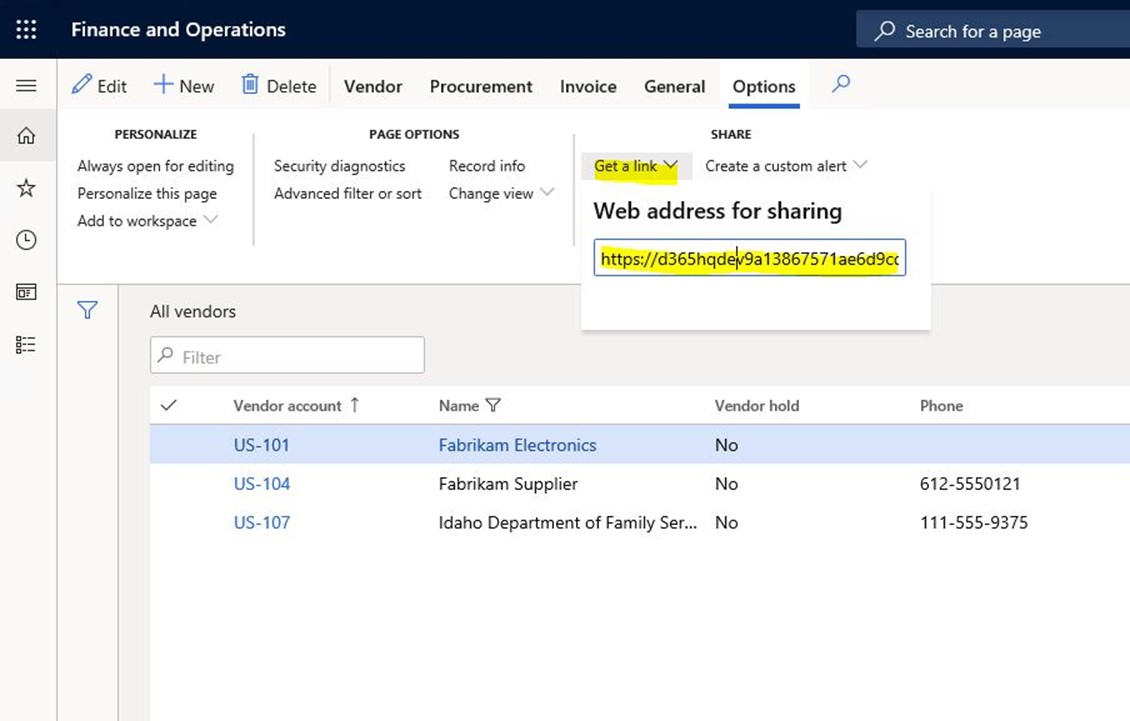Image resolution: width=1130 pixels, height=721 pixels.
Task: Open Modules list icon in sidebar
Action: pos(27,344)
